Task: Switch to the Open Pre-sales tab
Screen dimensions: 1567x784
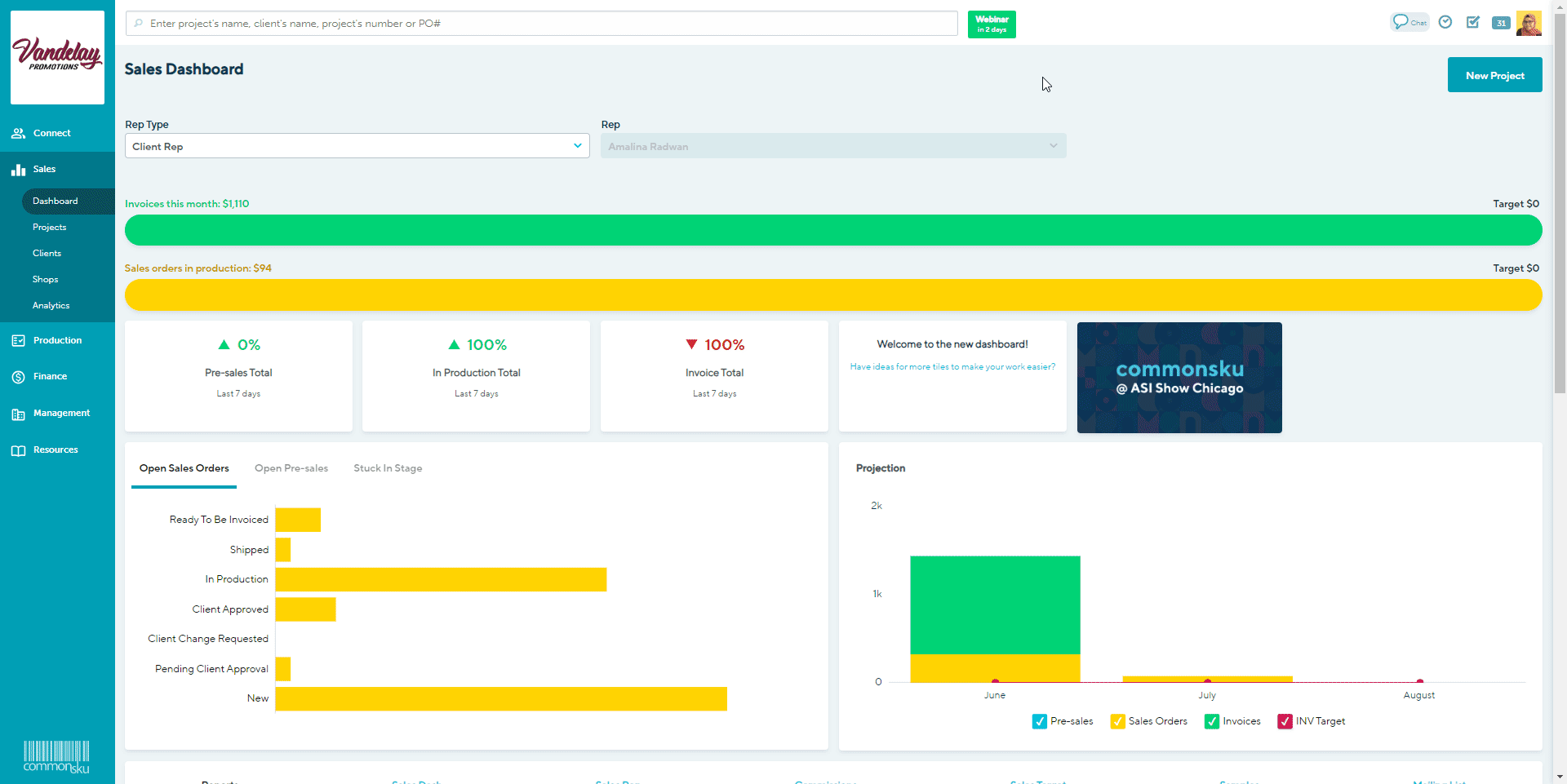Action: 291,467
